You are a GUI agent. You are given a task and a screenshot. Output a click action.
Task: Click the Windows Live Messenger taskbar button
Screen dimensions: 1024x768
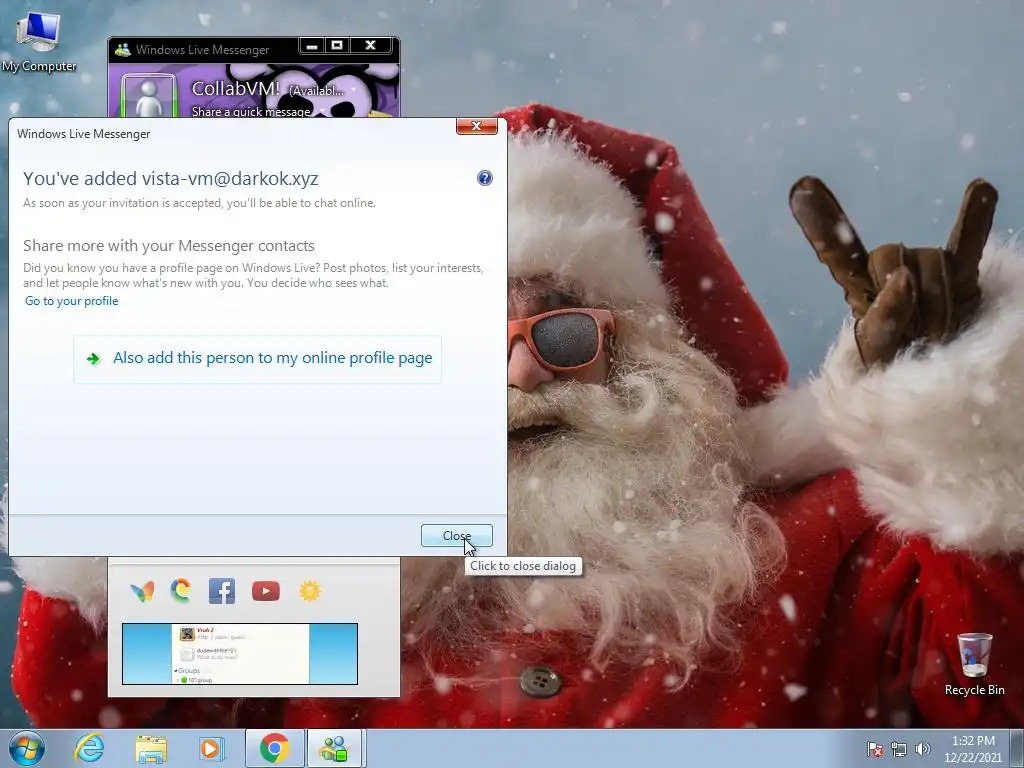334,748
